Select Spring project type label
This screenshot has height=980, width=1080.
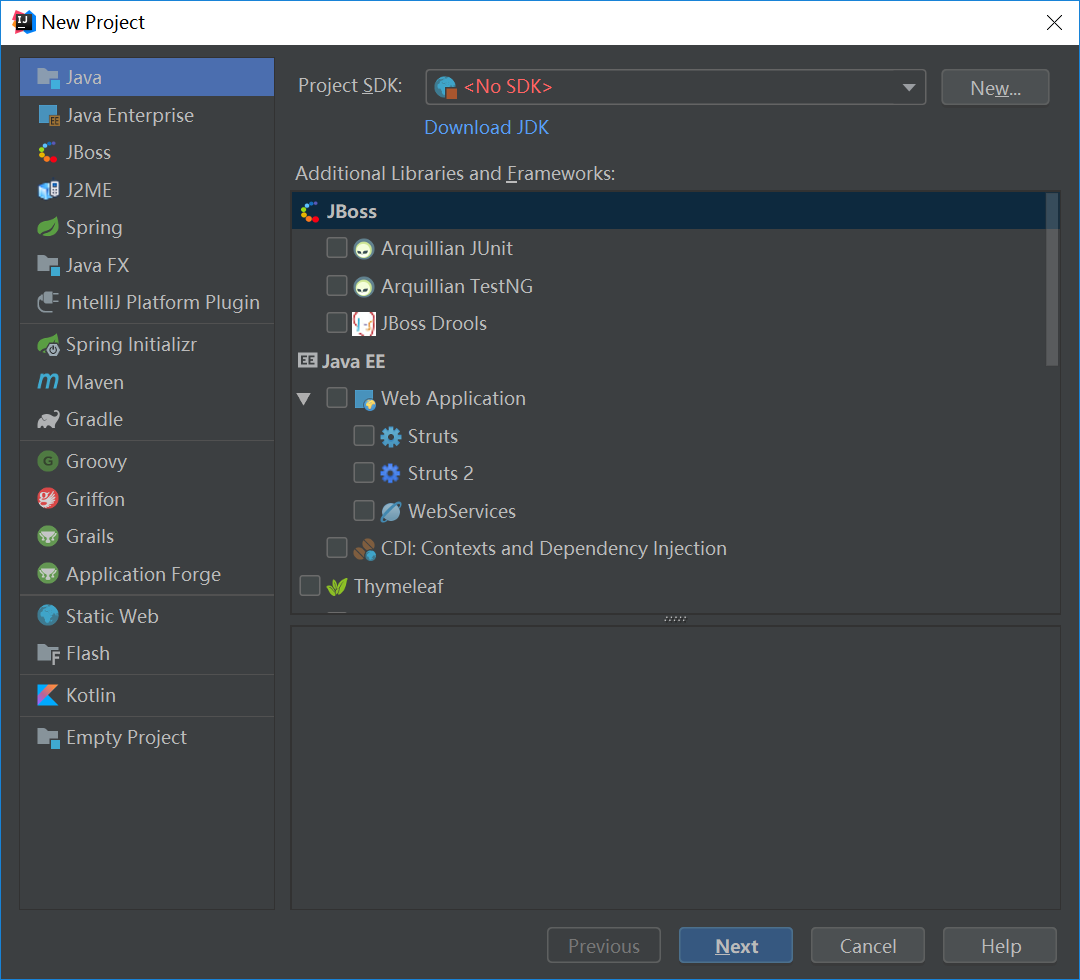tap(94, 227)
